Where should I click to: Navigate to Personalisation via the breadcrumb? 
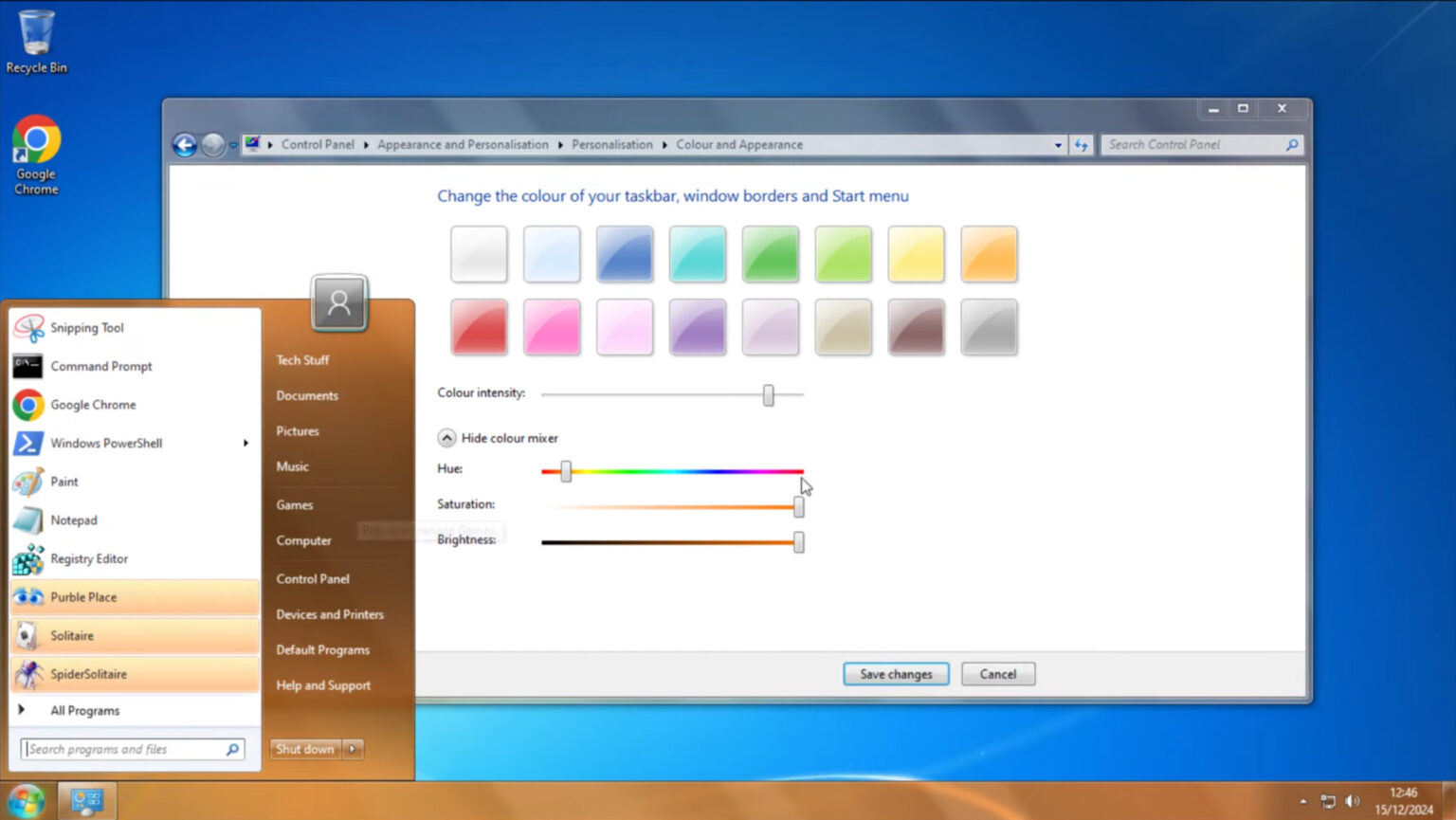[x=612, y=144]
